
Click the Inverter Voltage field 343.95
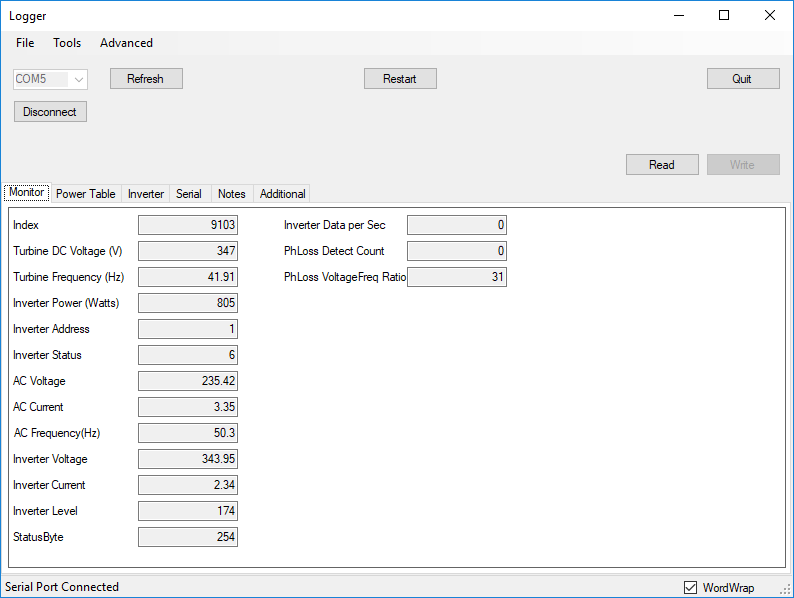(188, 459)
